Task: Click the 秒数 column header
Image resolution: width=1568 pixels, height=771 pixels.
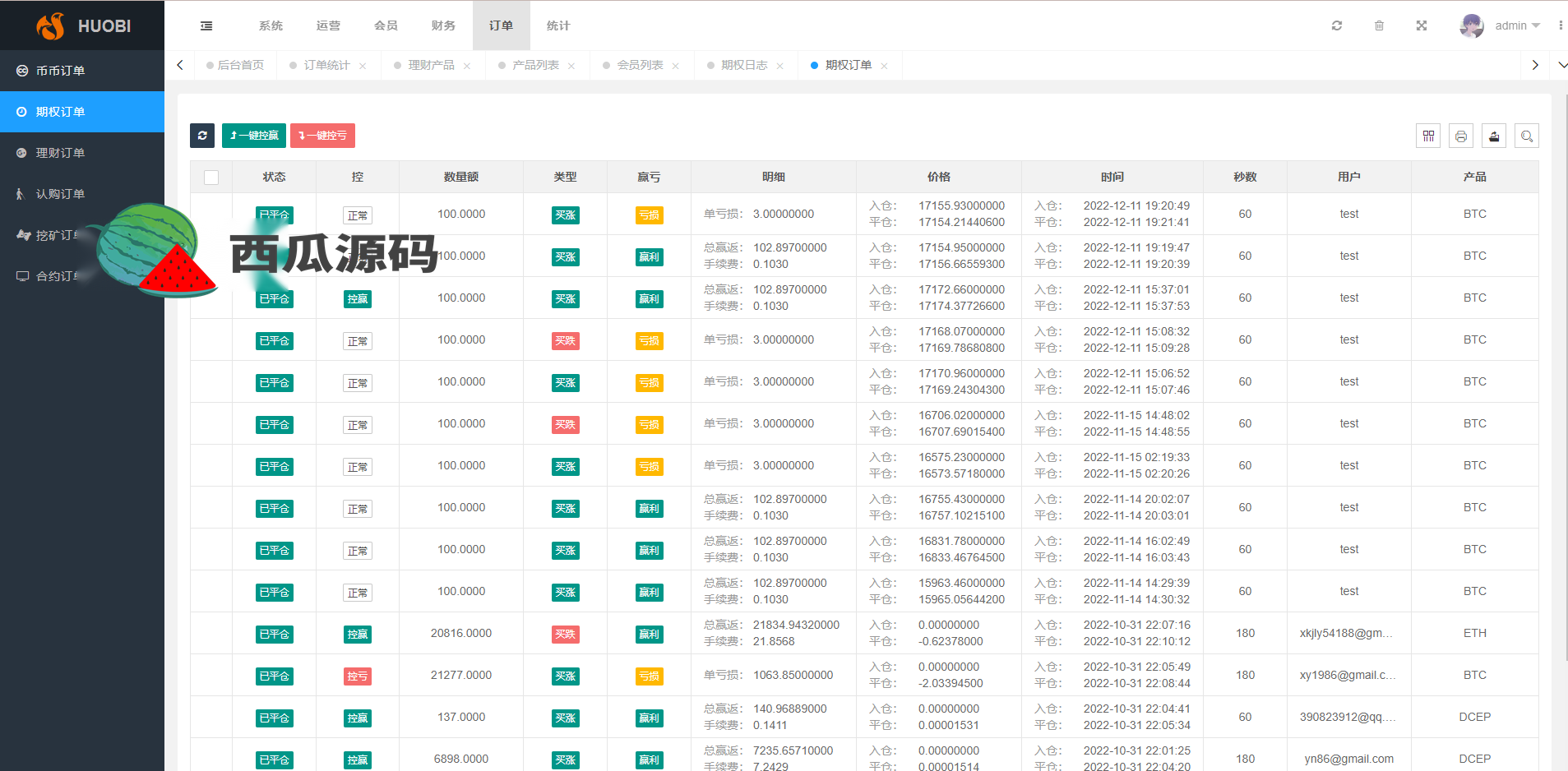Action: pyautogui.click(x=1245, y=177)
